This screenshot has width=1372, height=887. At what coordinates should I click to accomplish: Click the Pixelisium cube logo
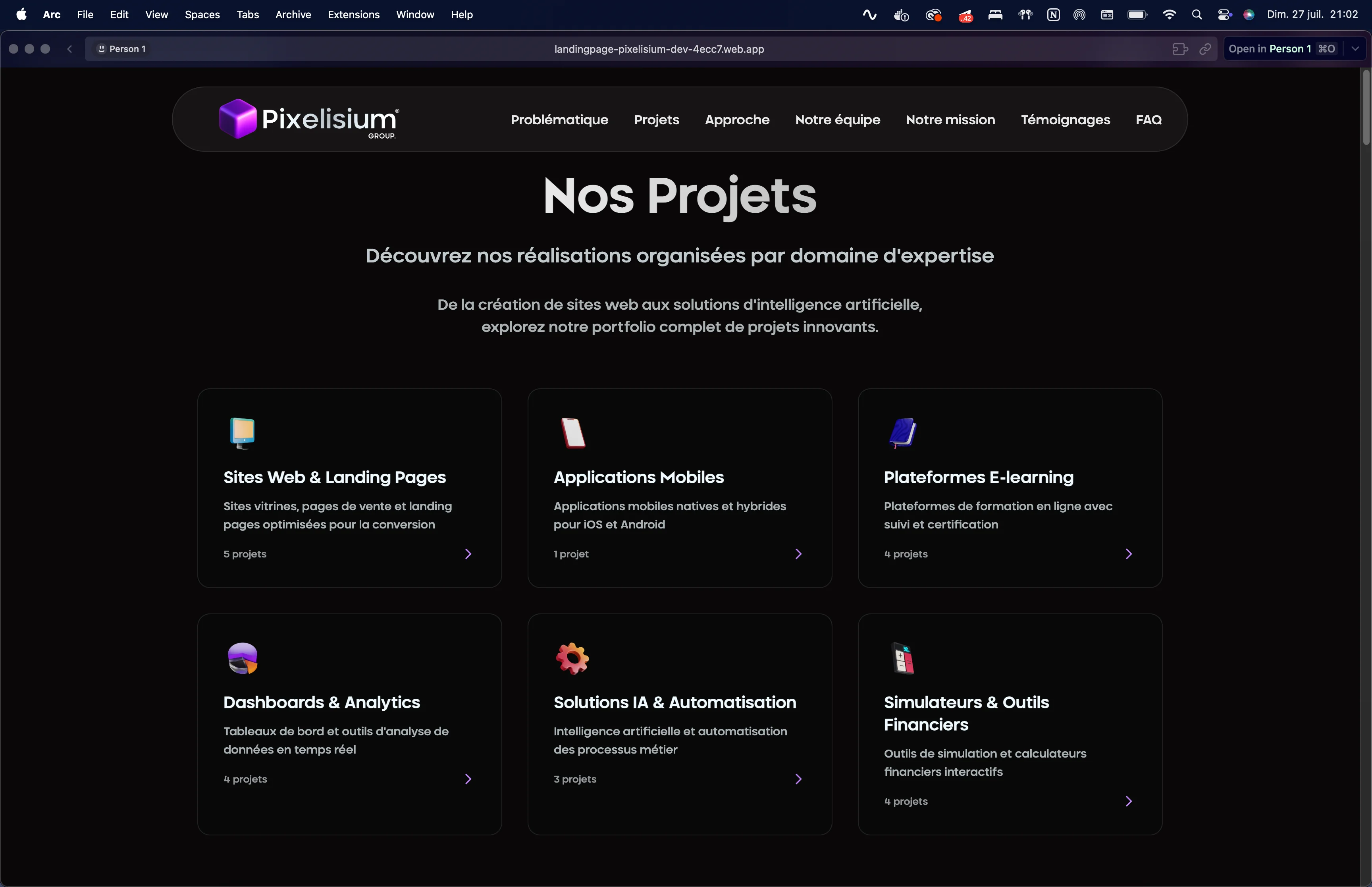(237, 119)
